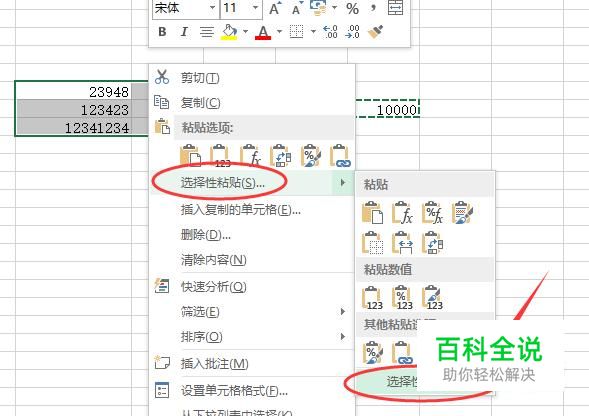Viewport: 589px width, 416px height.
Task: Click keep source formatting icon in submenu
Action: tap(462, 213)
